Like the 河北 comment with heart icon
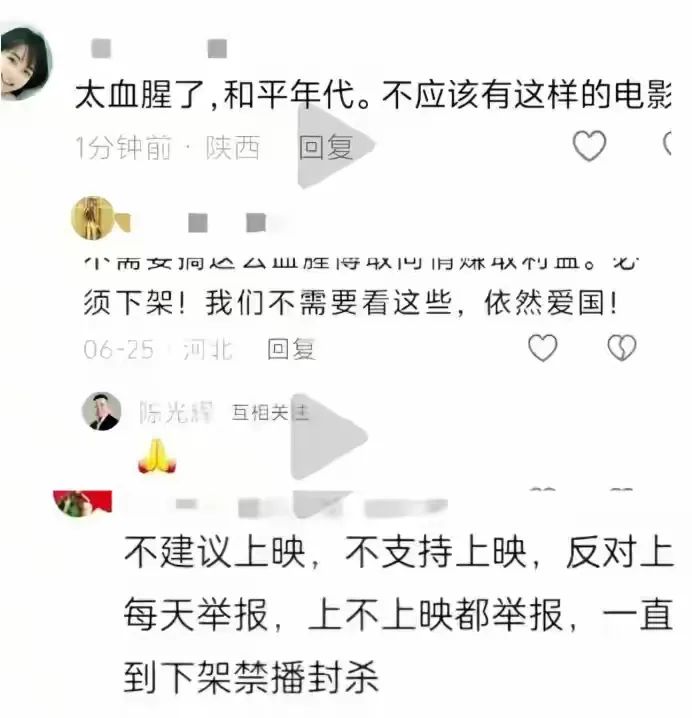This screenshot has width=692, height=718. point(543,348)
